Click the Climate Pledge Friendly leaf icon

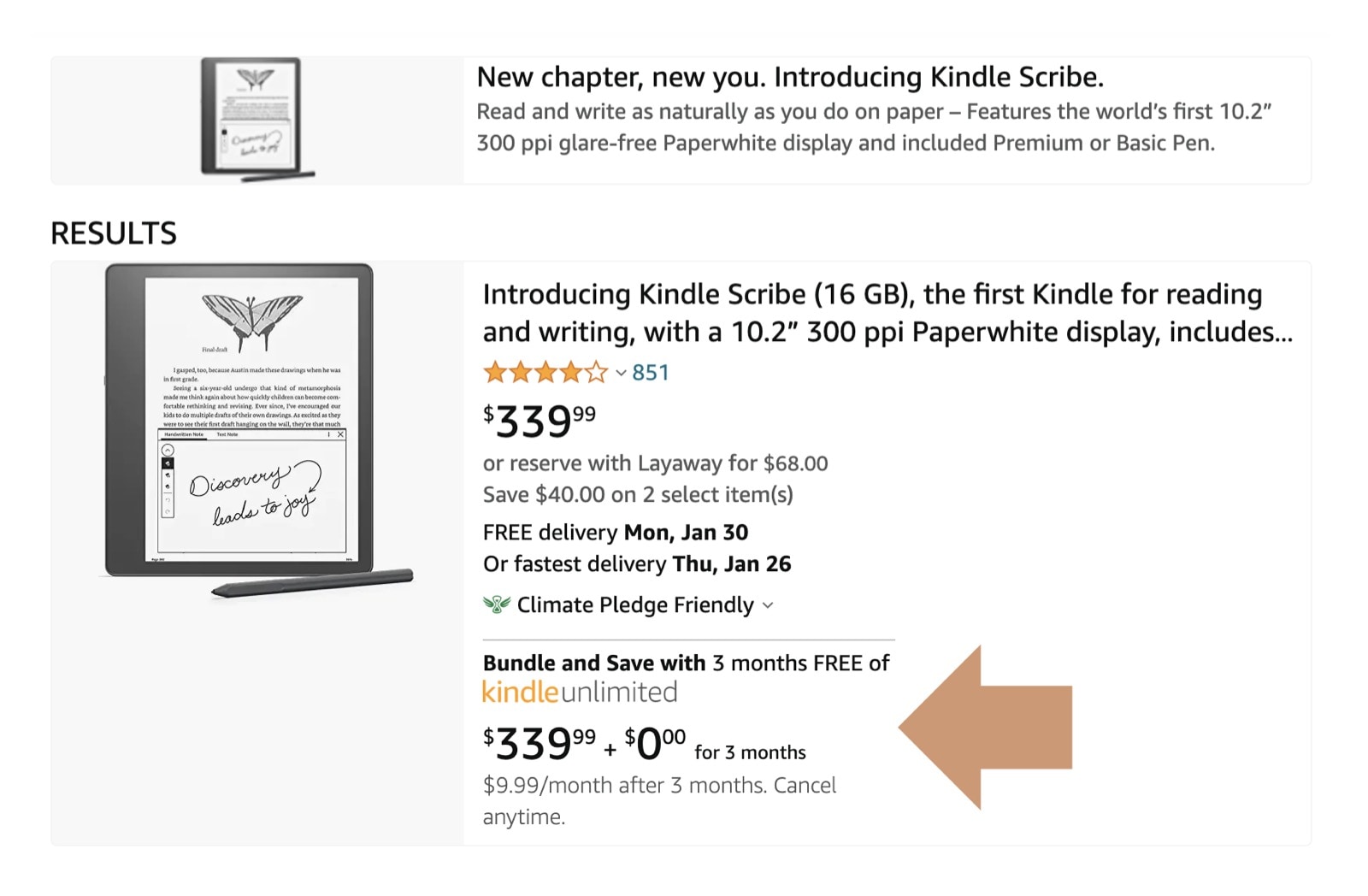pos(496,605)
